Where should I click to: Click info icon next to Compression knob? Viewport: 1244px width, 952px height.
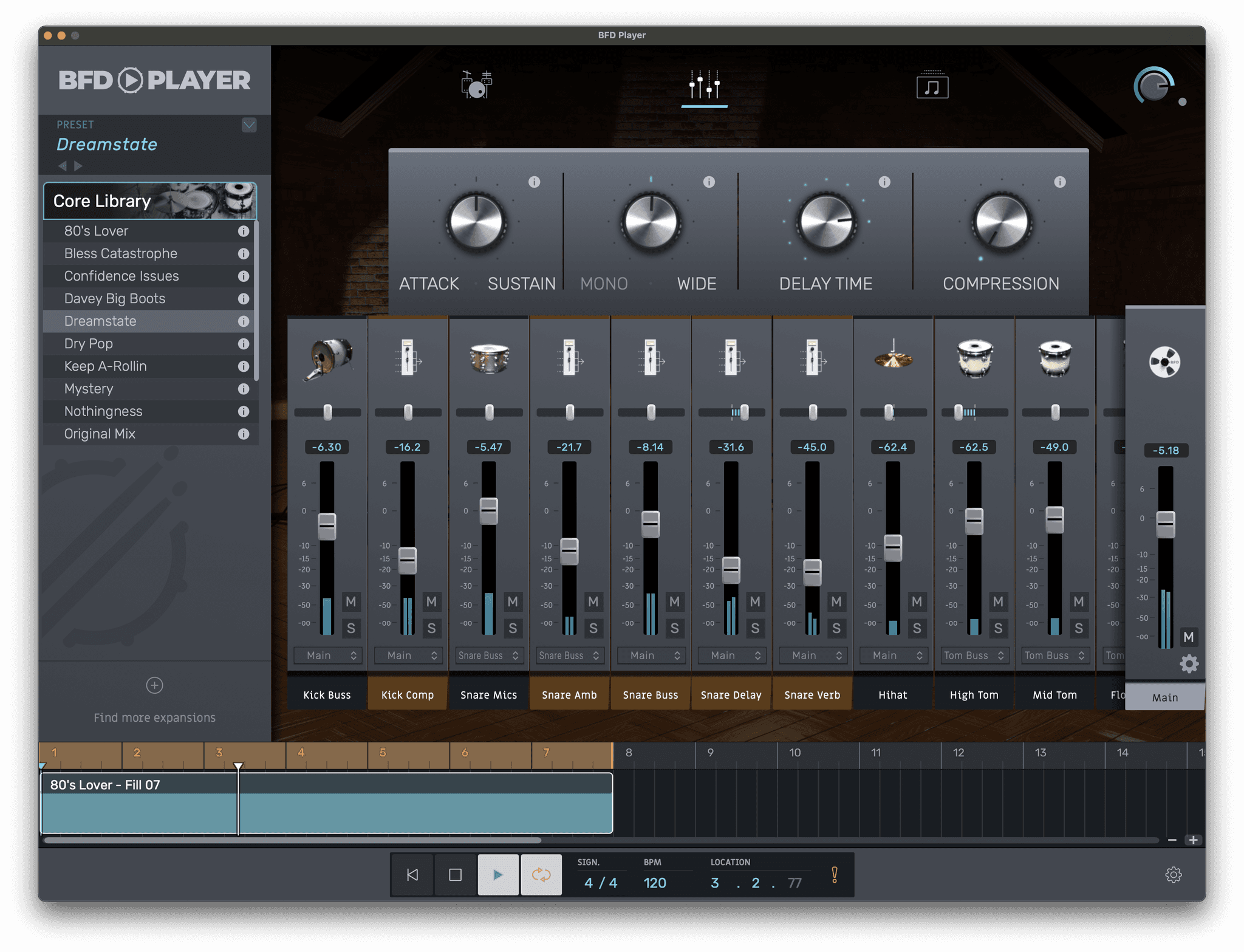pyautogui.click(x=1059, y=182)
